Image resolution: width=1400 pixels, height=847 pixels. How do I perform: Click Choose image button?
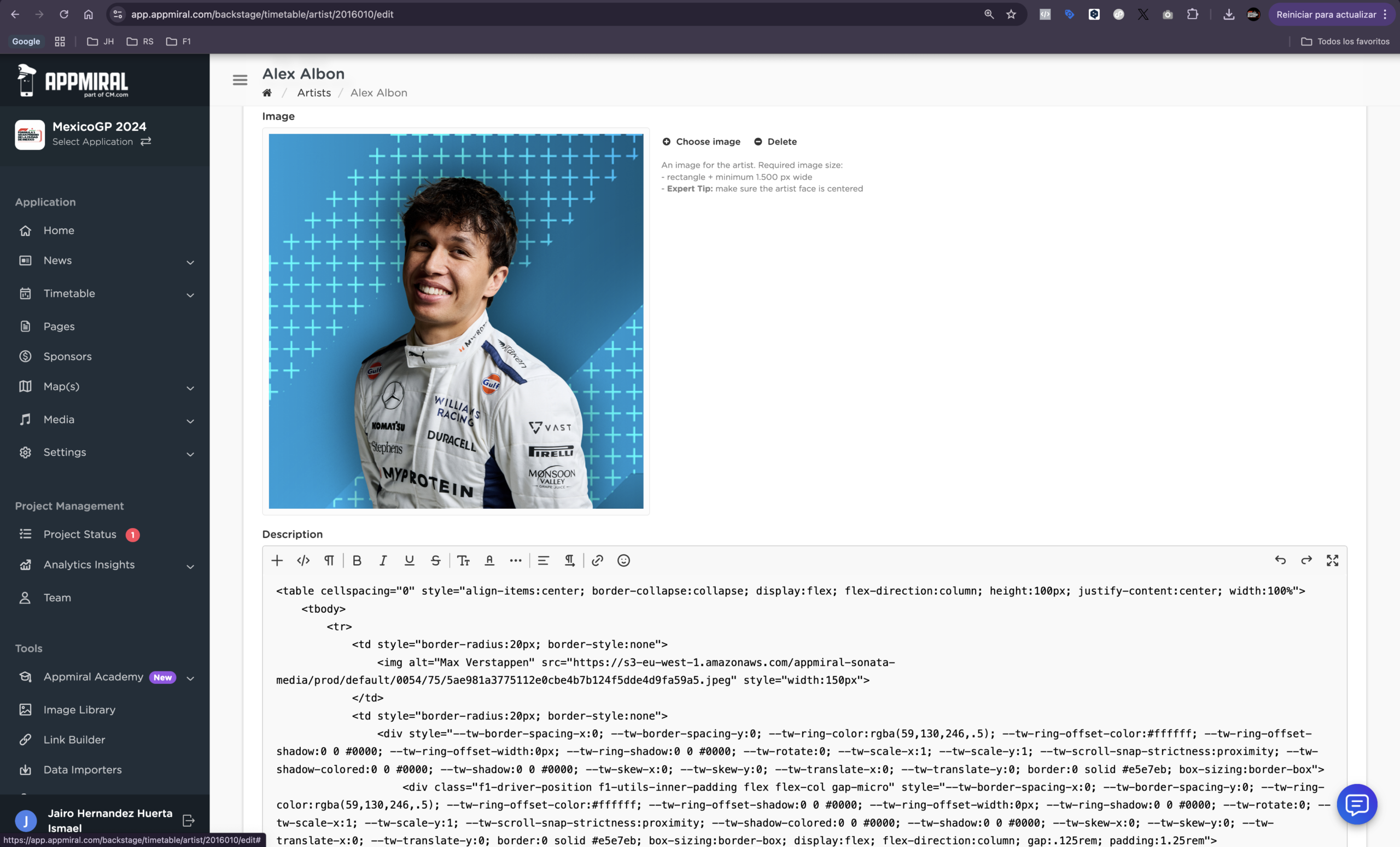(x=701, y=142)
